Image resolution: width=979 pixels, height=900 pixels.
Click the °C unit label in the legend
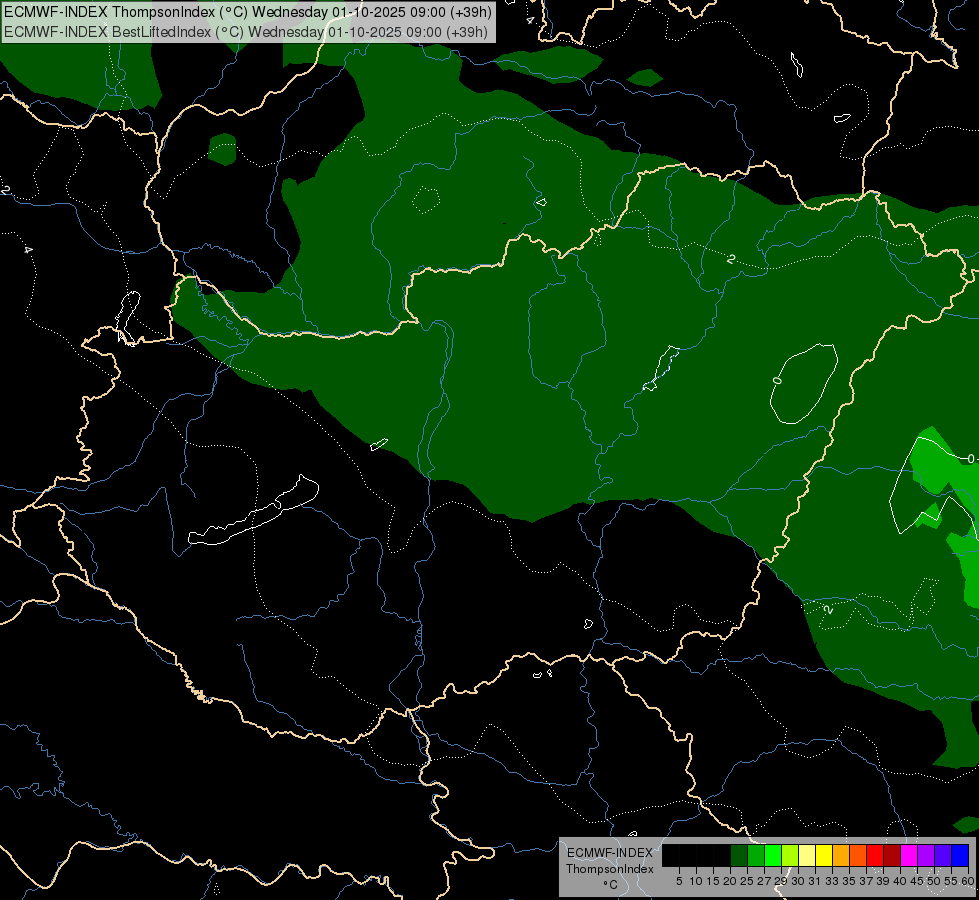tap(611, 884)
